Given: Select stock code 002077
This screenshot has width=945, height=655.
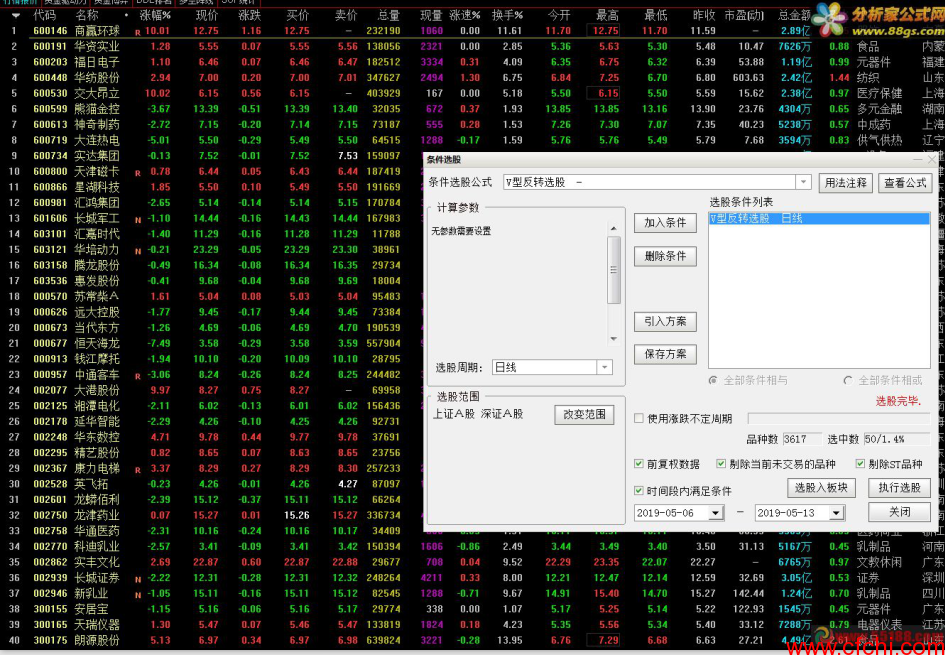Looking at the screenshot, I should tap(50, 390).
